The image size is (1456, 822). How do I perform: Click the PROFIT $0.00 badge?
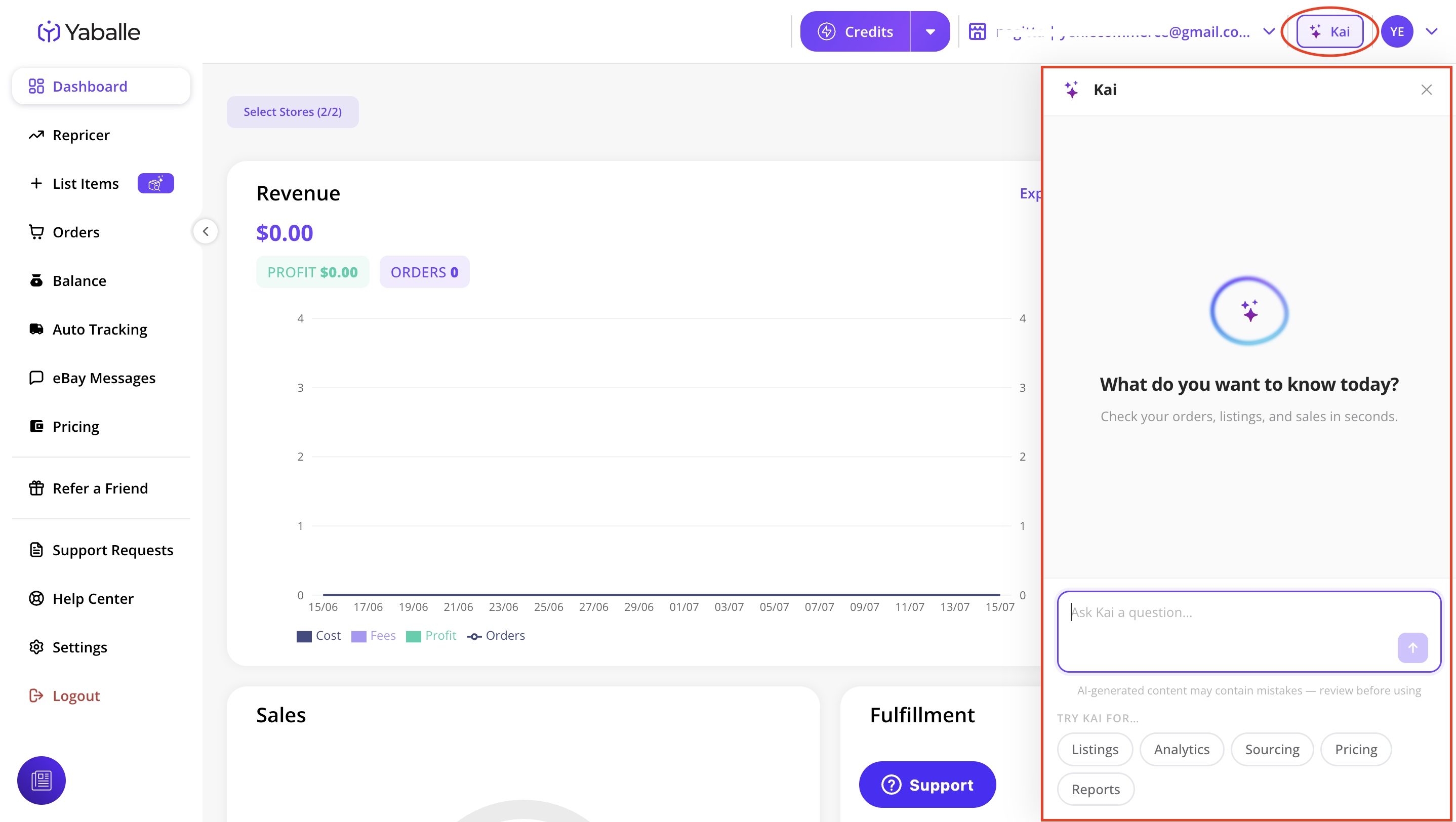pos(312,272)
